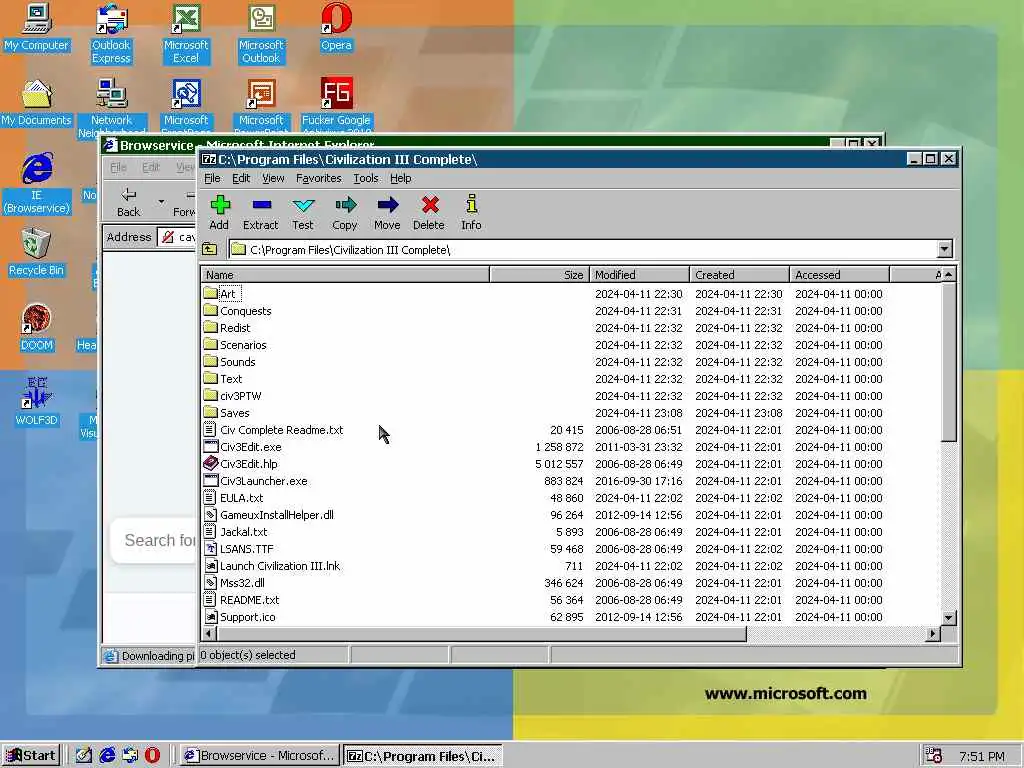
Task: Sort by Accessed column header
Action: [839, 275]
